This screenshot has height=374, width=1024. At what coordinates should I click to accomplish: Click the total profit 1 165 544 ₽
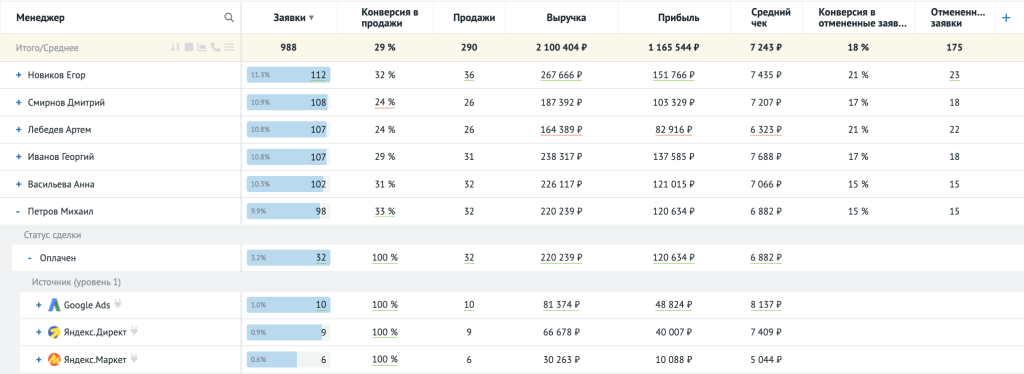pos(674,48)
